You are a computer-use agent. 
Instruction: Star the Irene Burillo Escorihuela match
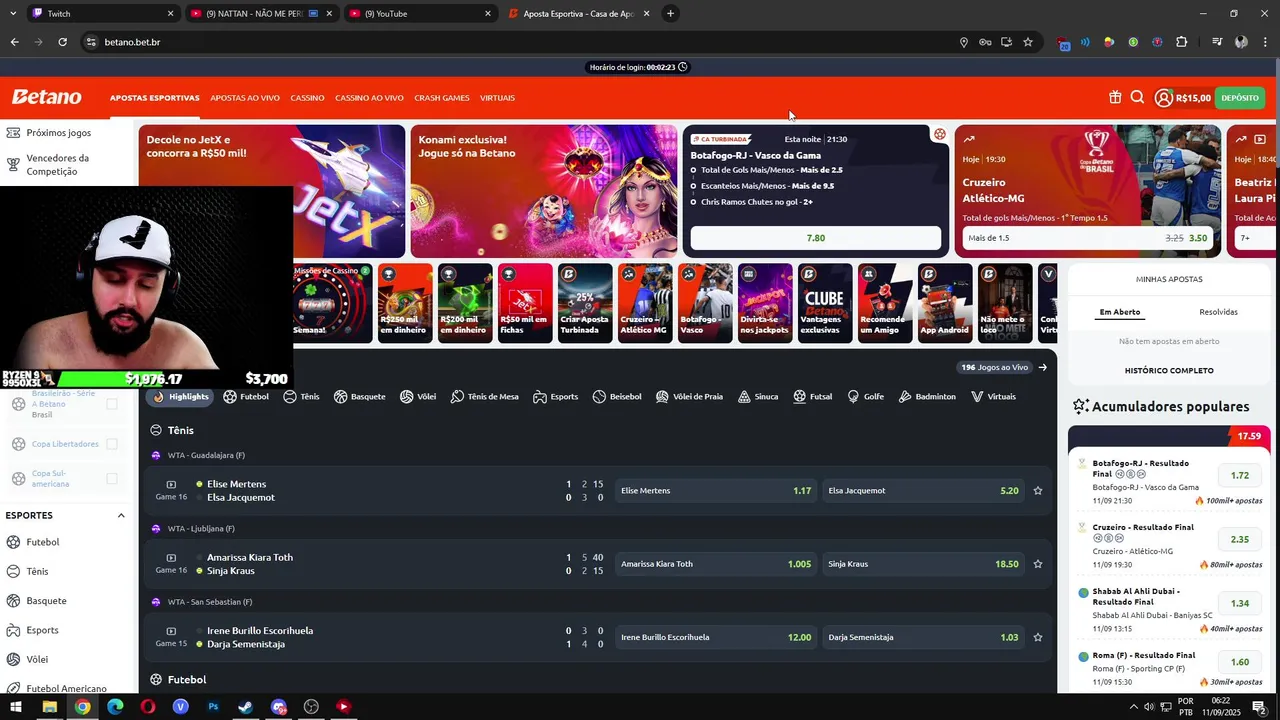click(1038, 637)
